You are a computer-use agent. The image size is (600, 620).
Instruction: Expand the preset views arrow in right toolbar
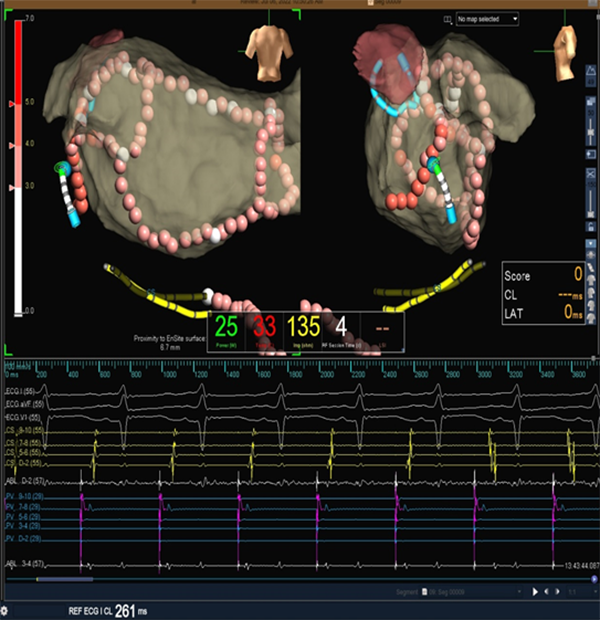click(591, 243)
